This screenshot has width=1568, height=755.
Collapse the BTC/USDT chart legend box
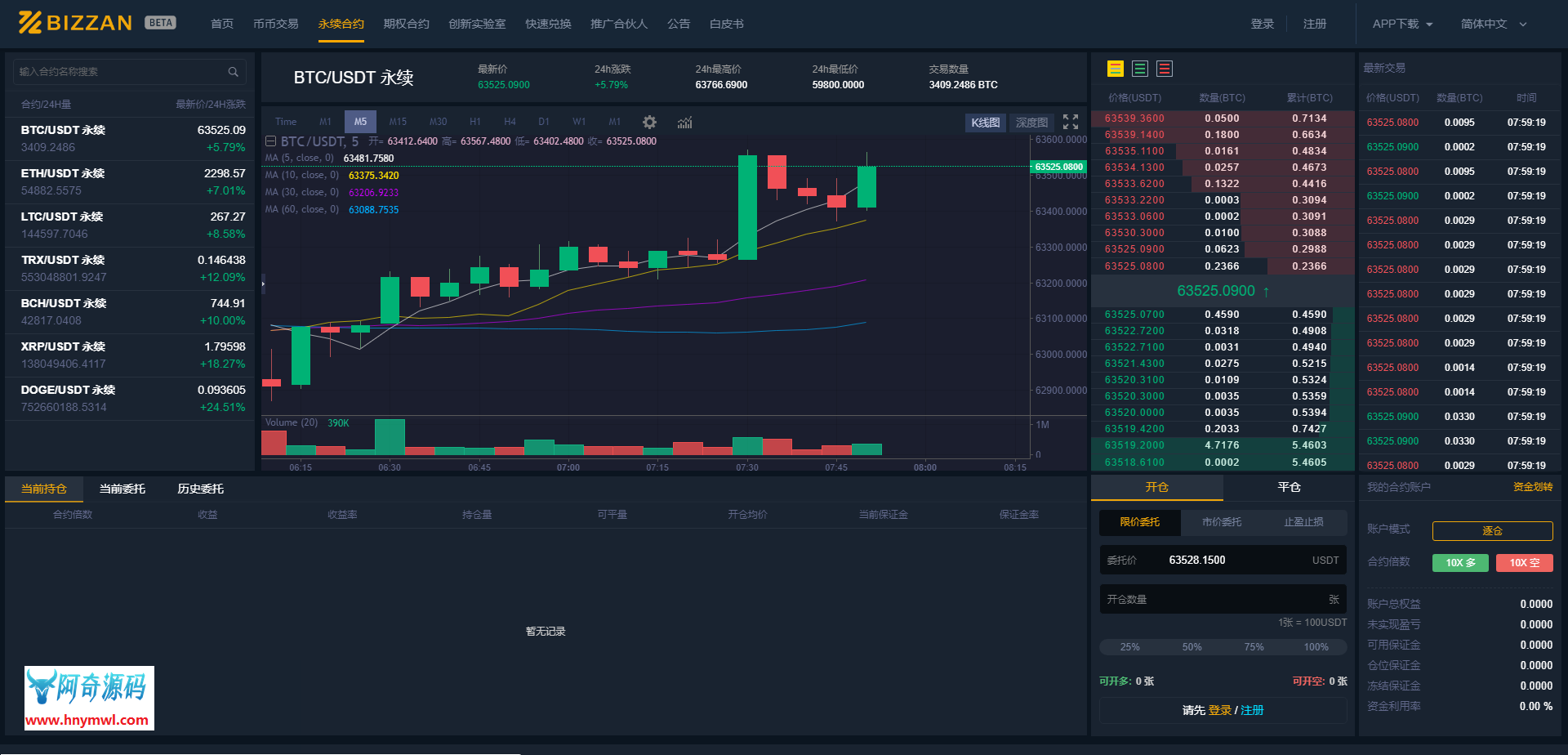pyautogui.click(x=270, y=141)
